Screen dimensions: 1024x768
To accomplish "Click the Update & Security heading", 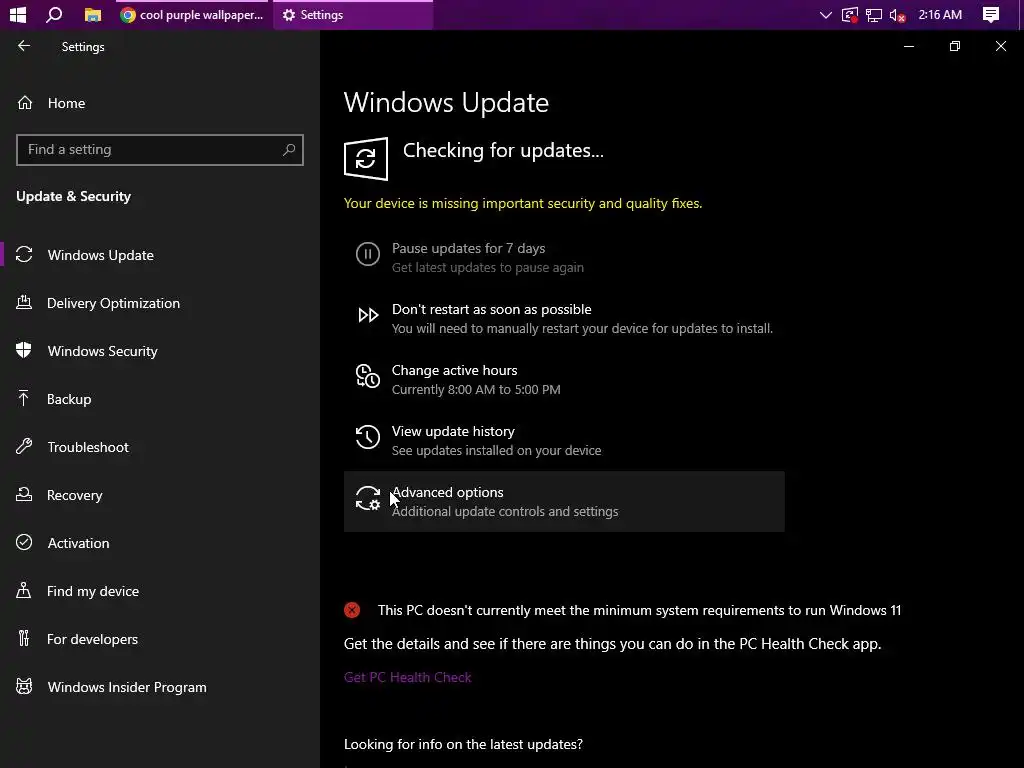I will (x=73, y=197).
